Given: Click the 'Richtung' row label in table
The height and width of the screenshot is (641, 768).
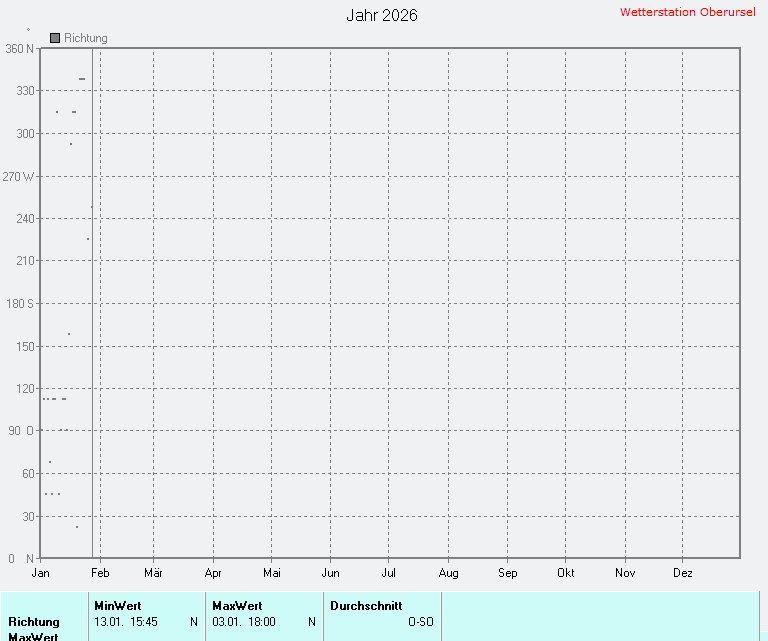Looking at the screenshot, I should (34, 622).
